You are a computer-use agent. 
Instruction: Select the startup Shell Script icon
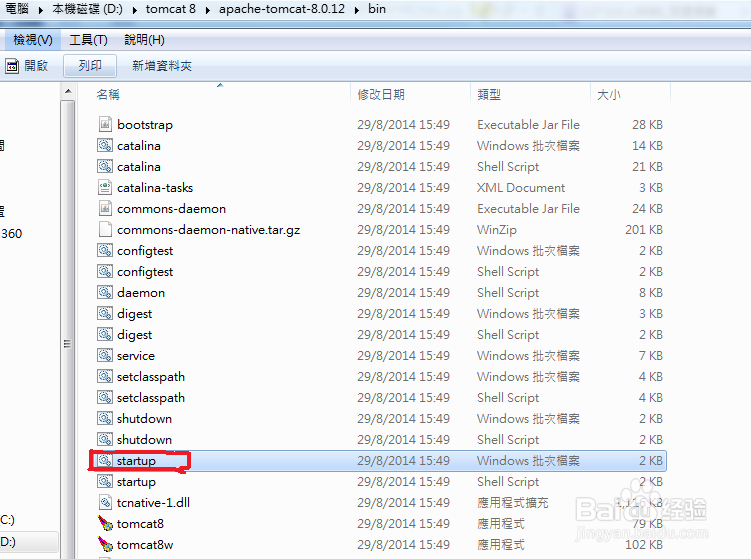point(105,481)
